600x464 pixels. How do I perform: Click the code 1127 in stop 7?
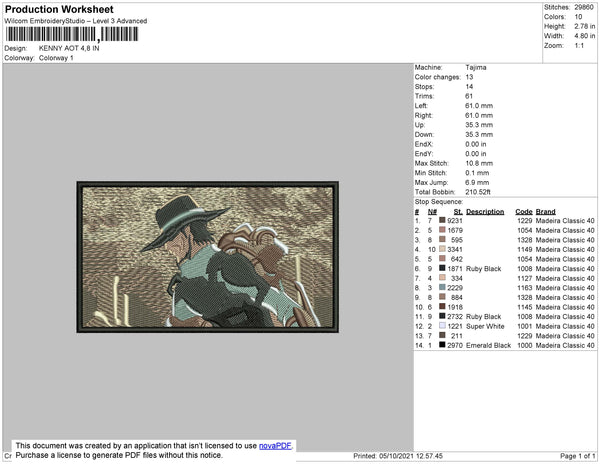[525, 278]
